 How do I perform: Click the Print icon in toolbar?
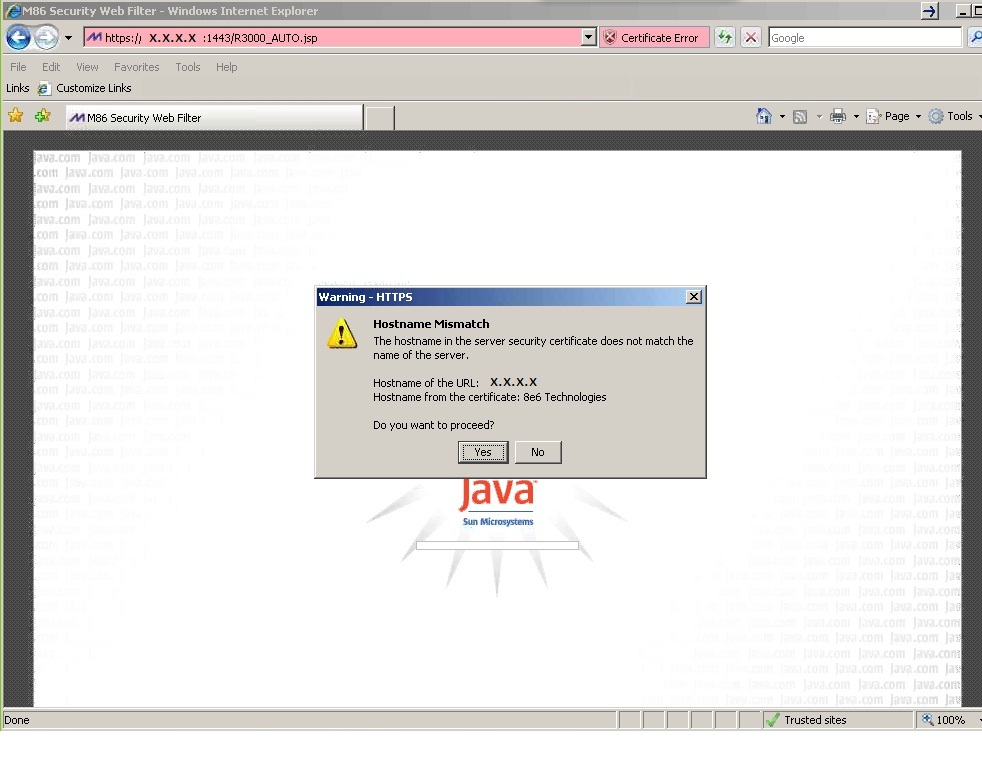838,116
